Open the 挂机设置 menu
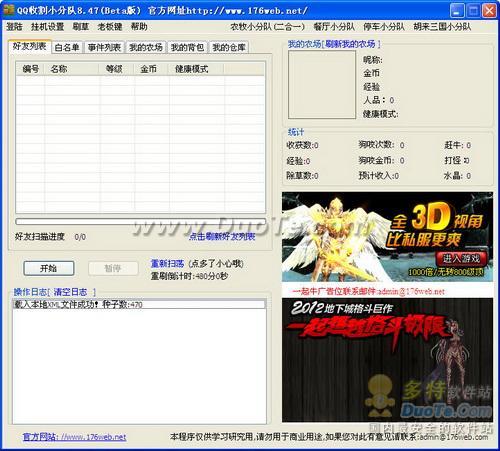 click(x=47, y=27)
